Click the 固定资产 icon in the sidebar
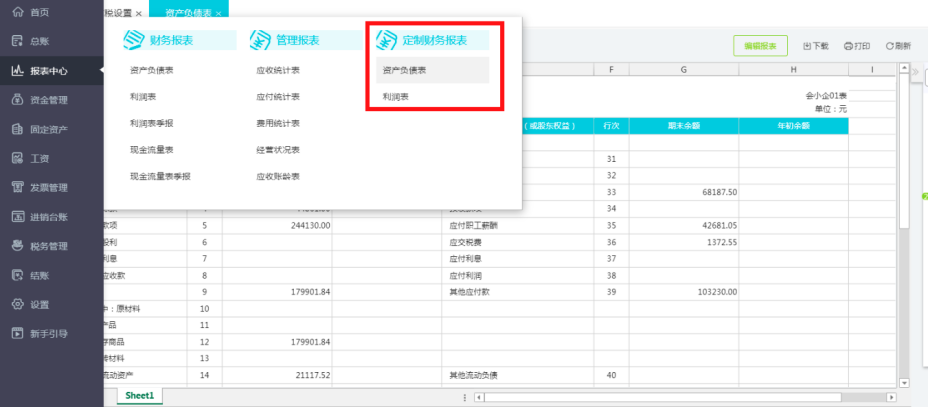Image resolution: width=928 pixels, height=408 pixels. point(18,129)
